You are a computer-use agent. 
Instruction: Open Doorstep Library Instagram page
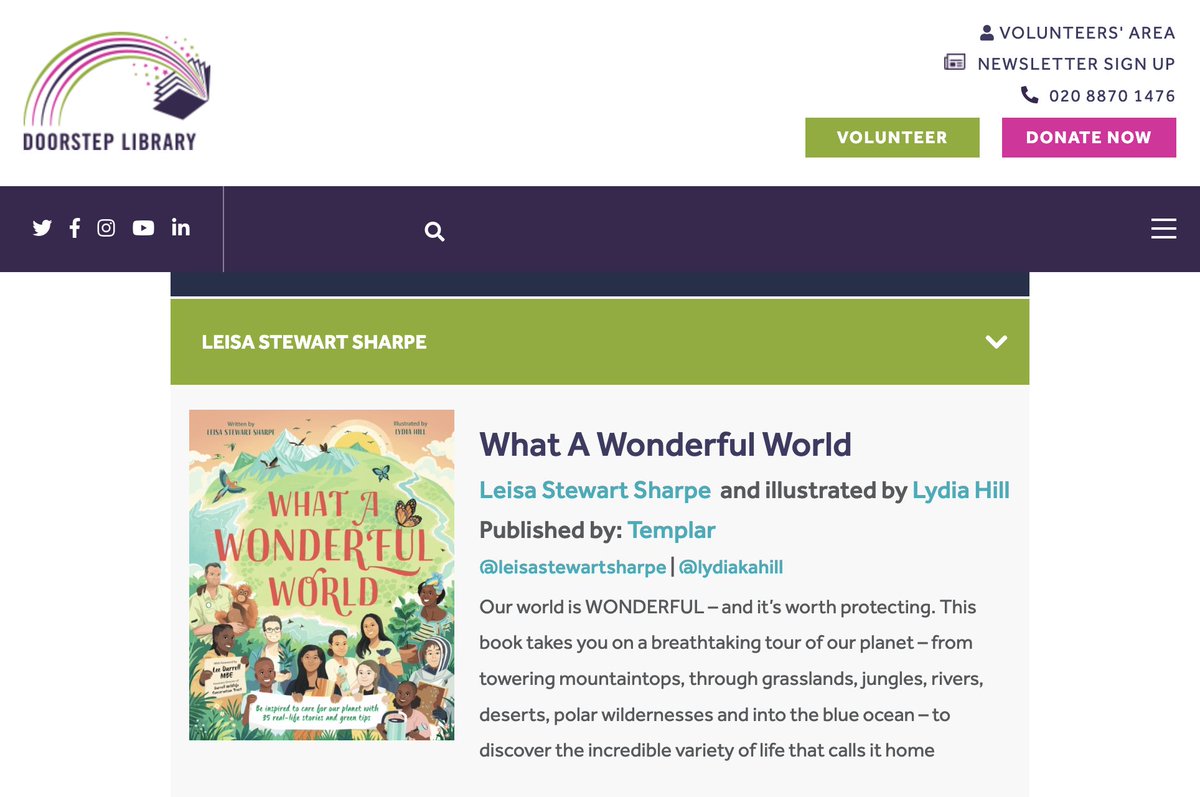coord(106,228)
